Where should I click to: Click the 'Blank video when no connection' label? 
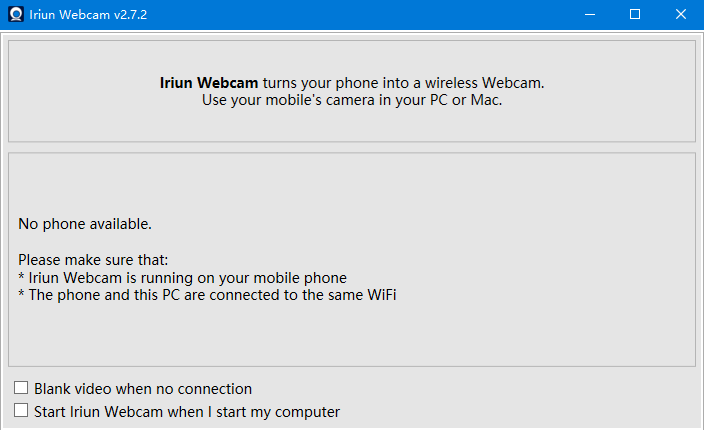[143, 389]
